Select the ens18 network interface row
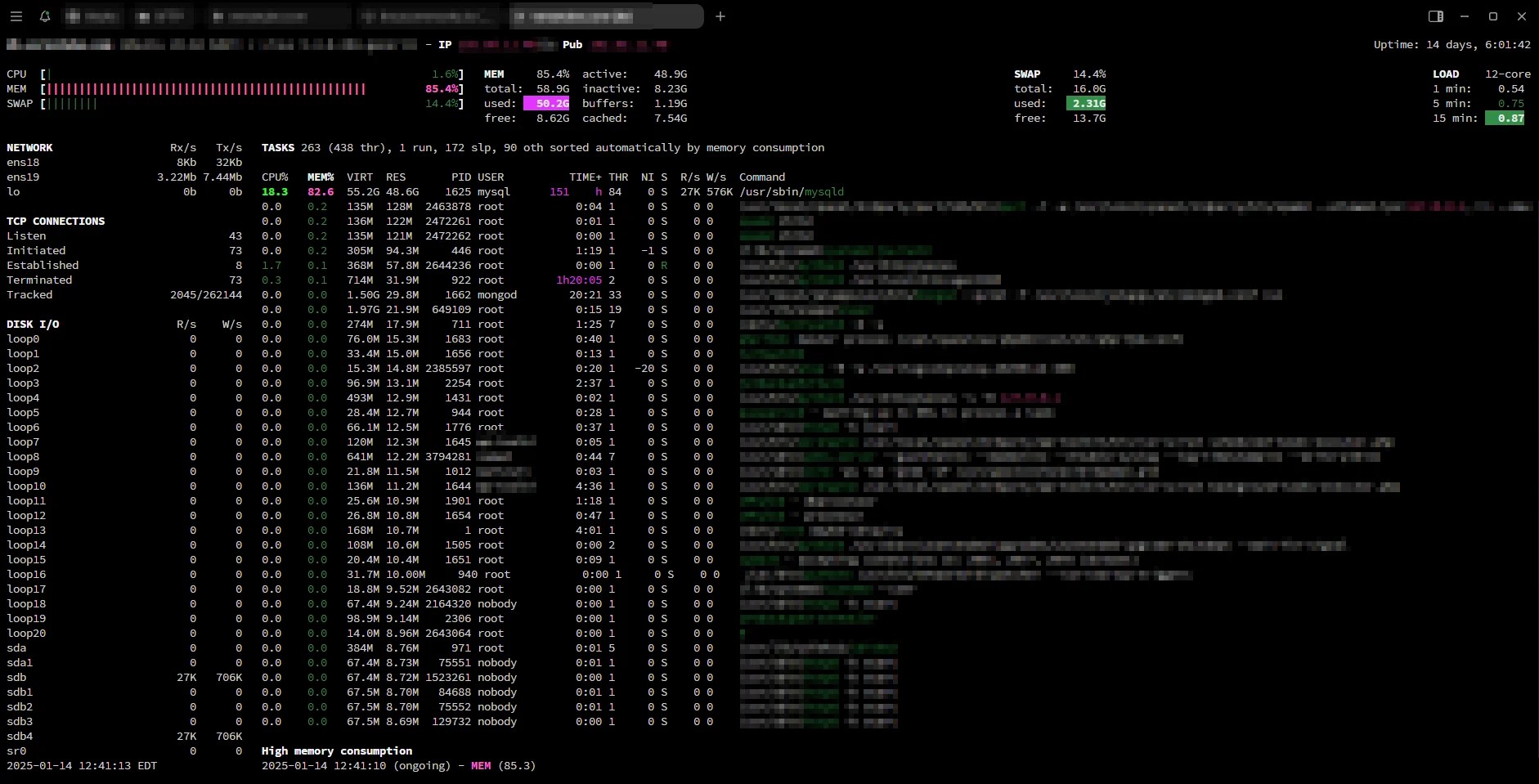This screenshot has height=784, width=1539. (x=124, y=163)
